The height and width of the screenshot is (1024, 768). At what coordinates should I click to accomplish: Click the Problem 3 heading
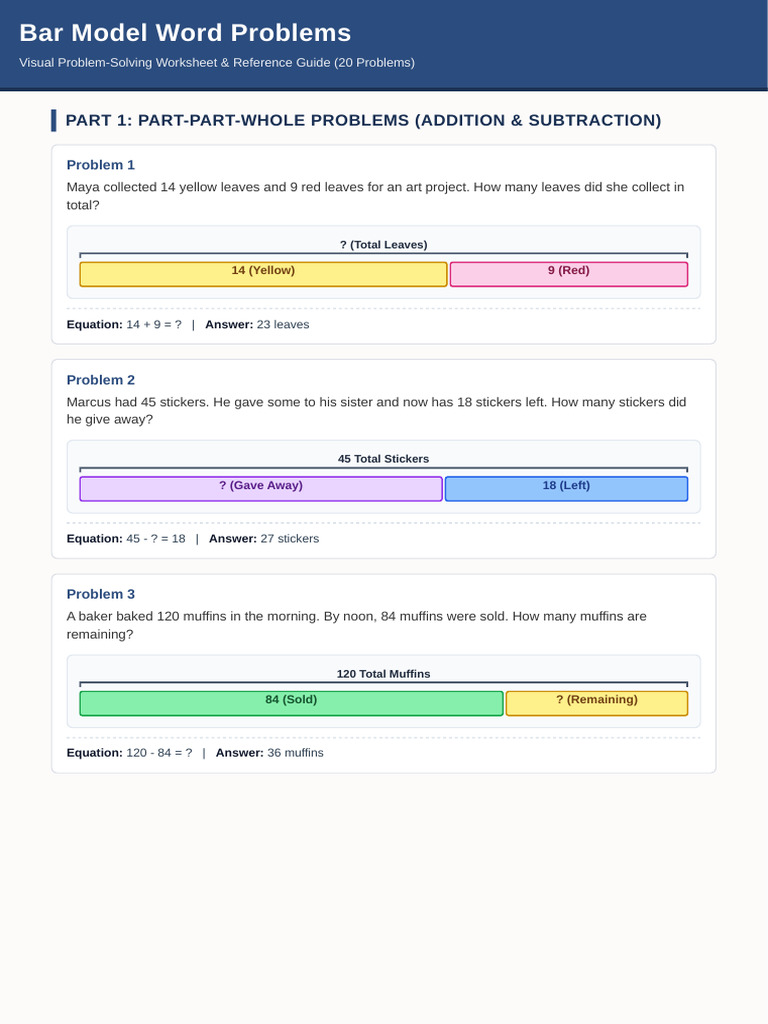click(x=101, y=594)
